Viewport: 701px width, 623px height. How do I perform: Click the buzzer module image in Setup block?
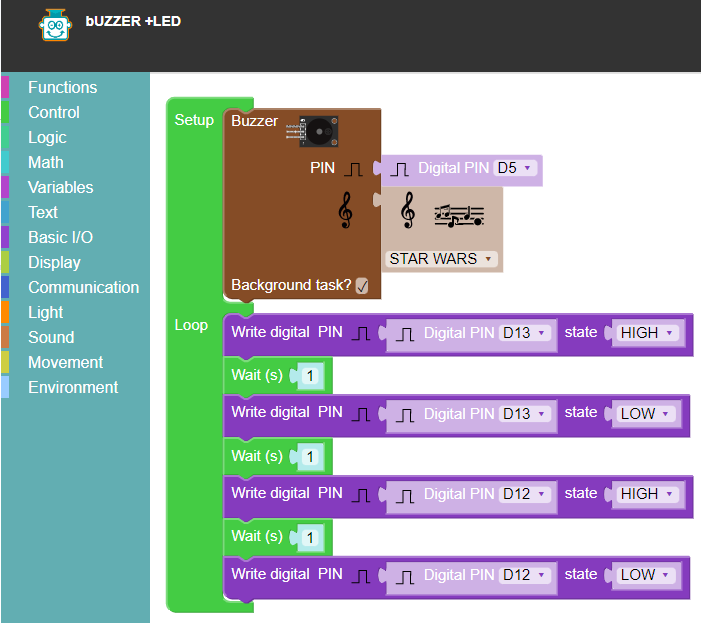click(313, 130)
